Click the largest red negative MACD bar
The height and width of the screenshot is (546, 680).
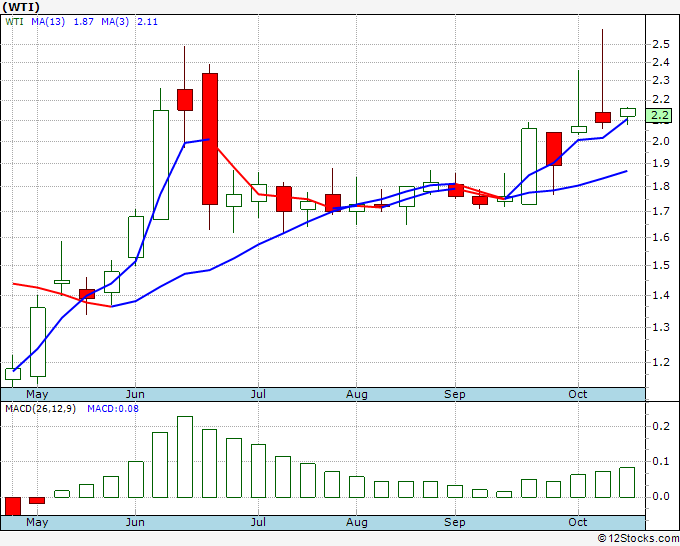point(13,506)
